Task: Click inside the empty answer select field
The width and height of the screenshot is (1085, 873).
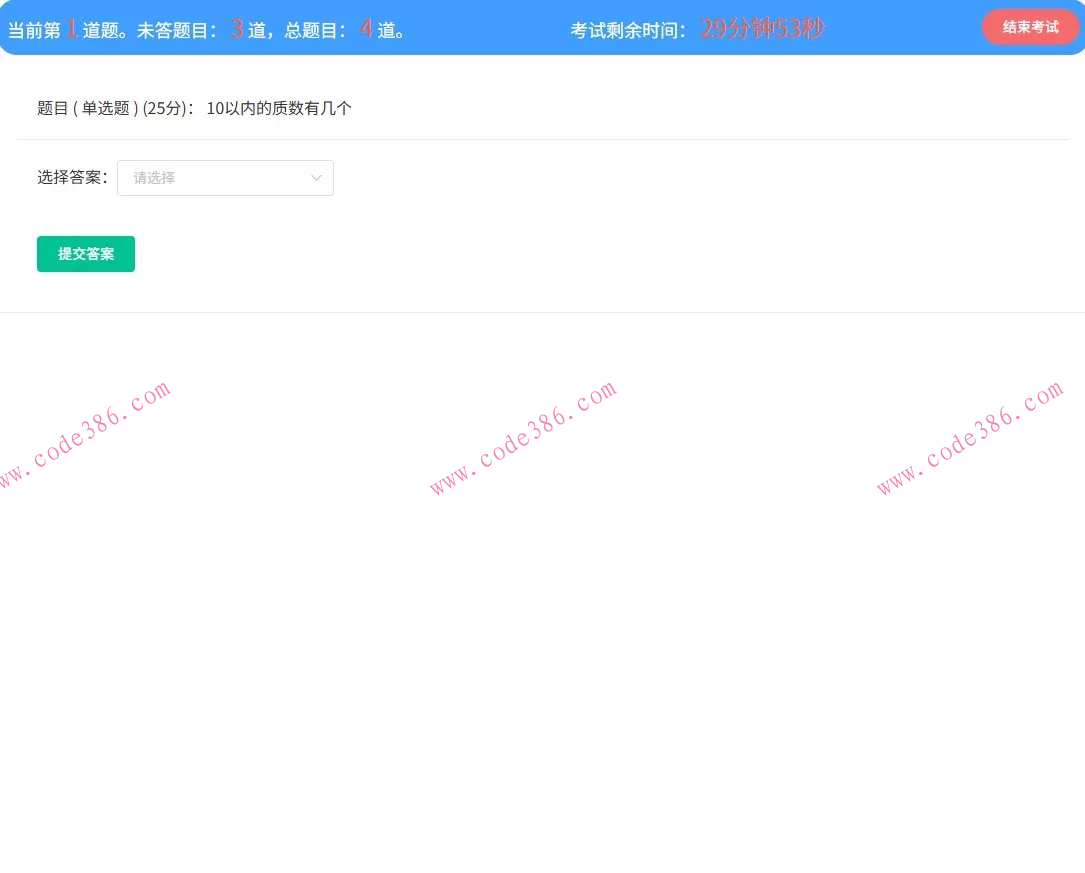Action: pos(200,177)
